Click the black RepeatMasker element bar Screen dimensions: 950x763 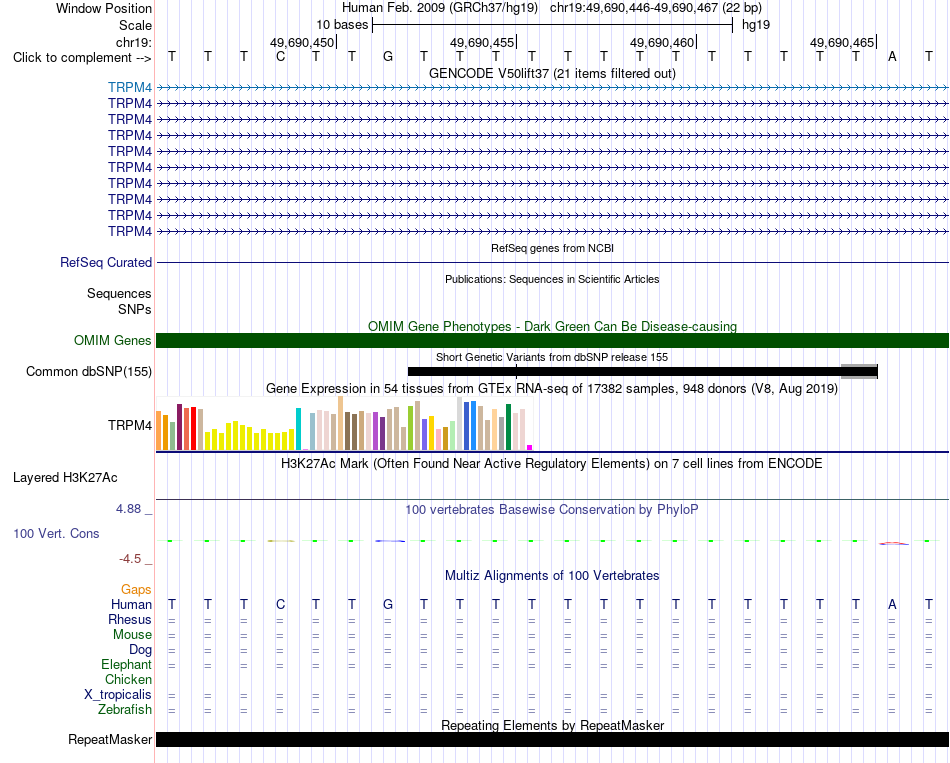click(552, 739)
